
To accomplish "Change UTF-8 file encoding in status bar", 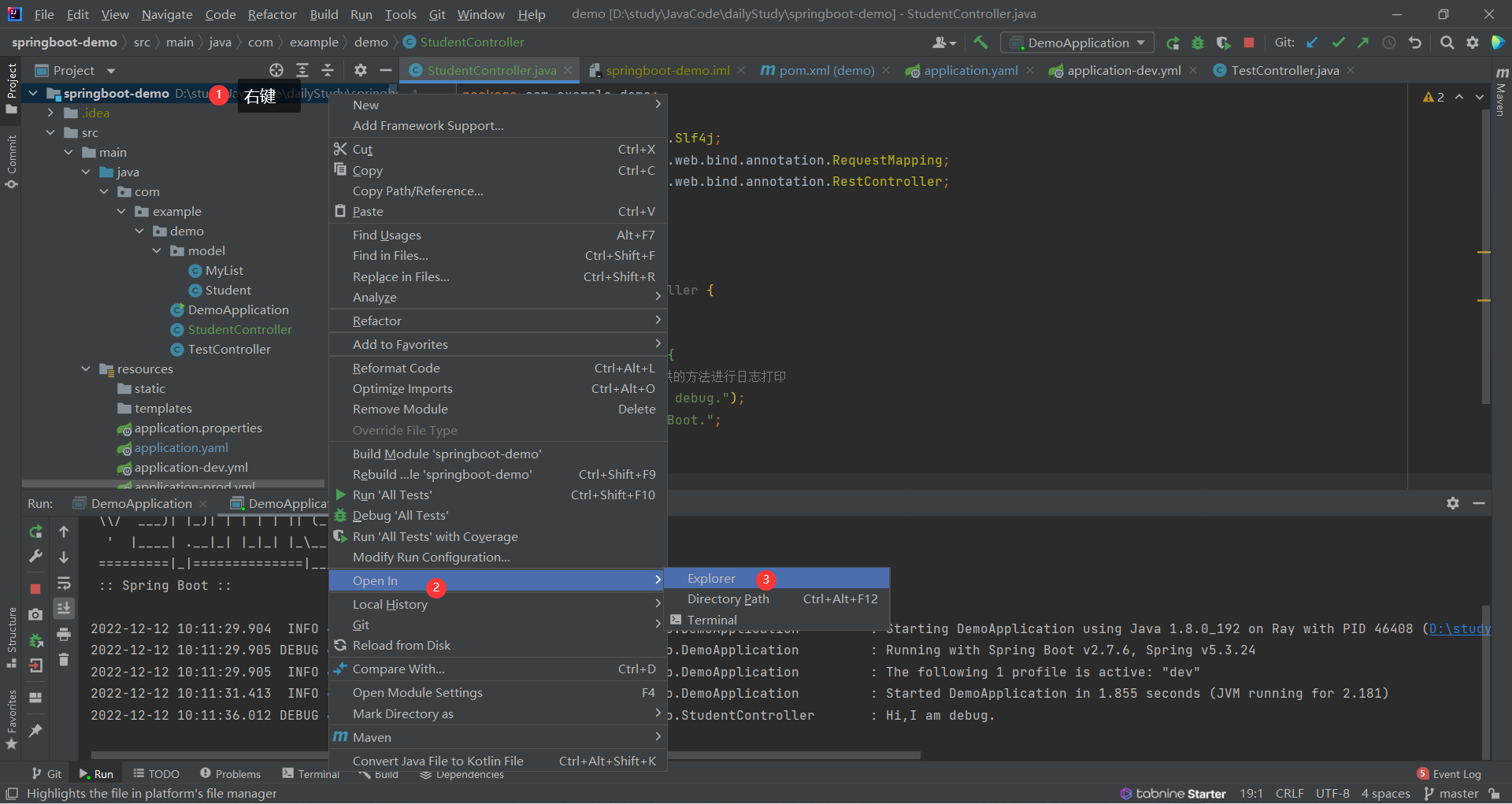I will tap(1332, 793).
